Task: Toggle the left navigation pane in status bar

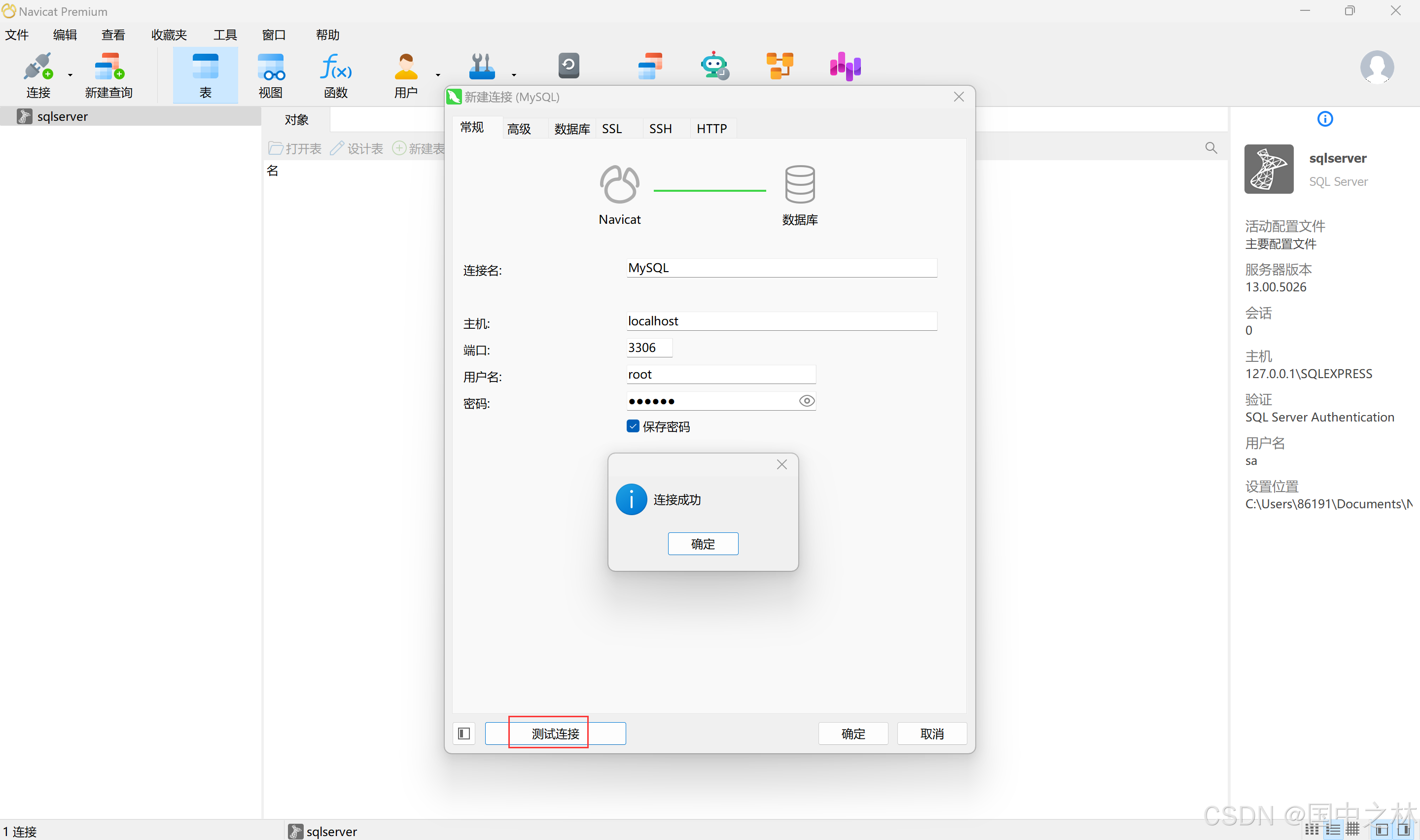Action: [1382, 830]
